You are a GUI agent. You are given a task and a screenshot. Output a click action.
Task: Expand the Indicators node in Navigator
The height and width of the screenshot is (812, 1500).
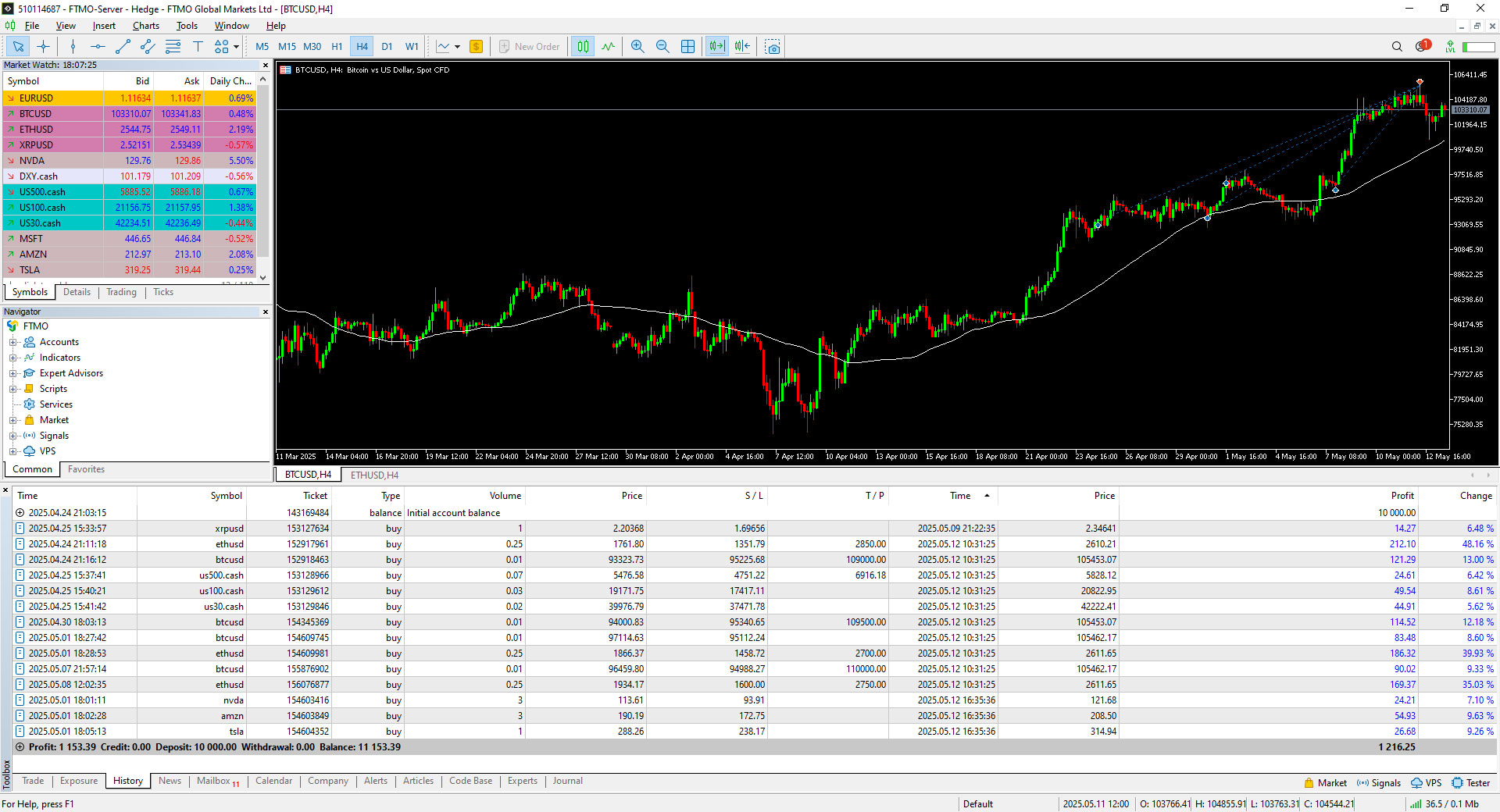click(x=12, y=358)
